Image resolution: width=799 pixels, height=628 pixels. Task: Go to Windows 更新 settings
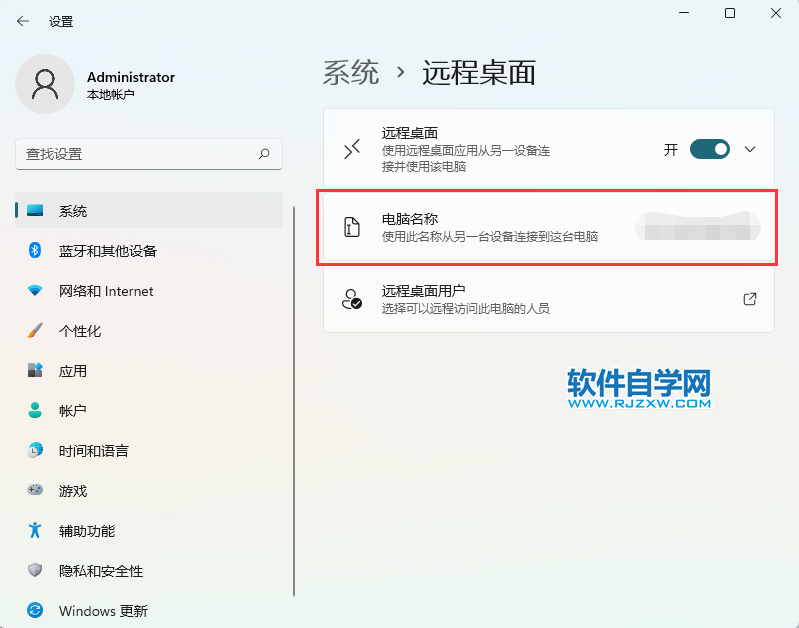pos(149,610)
